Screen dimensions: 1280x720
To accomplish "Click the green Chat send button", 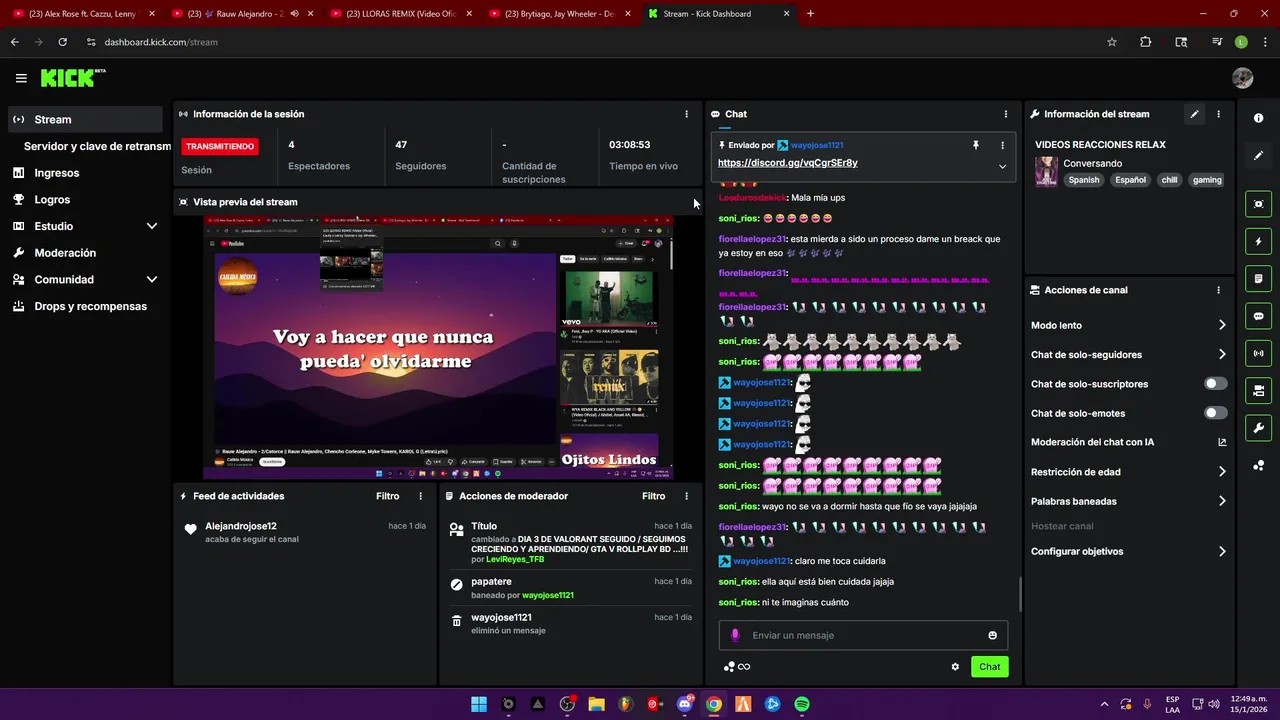I will [989, 667].
